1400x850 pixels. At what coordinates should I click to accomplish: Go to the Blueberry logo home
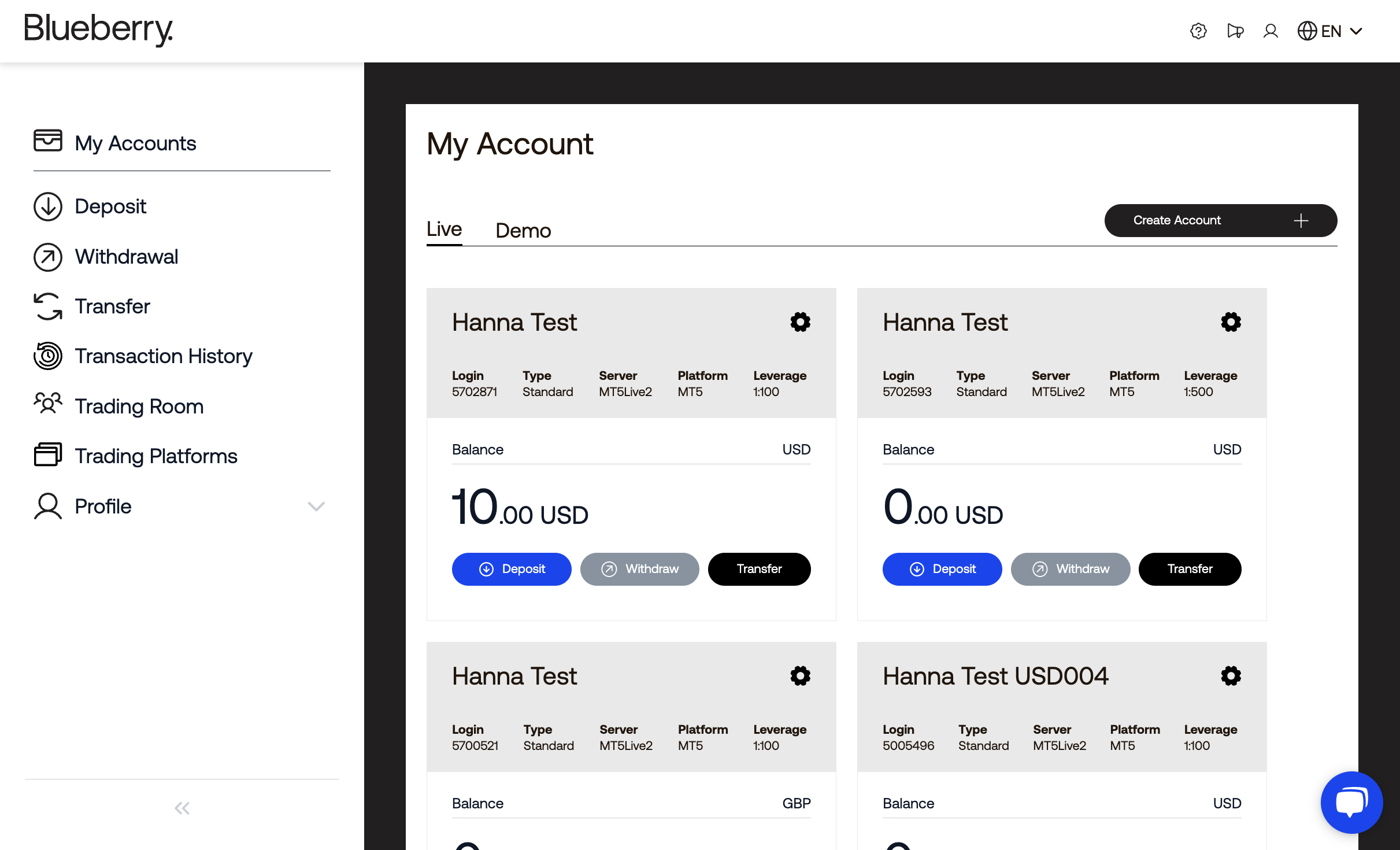click(98, 29)
